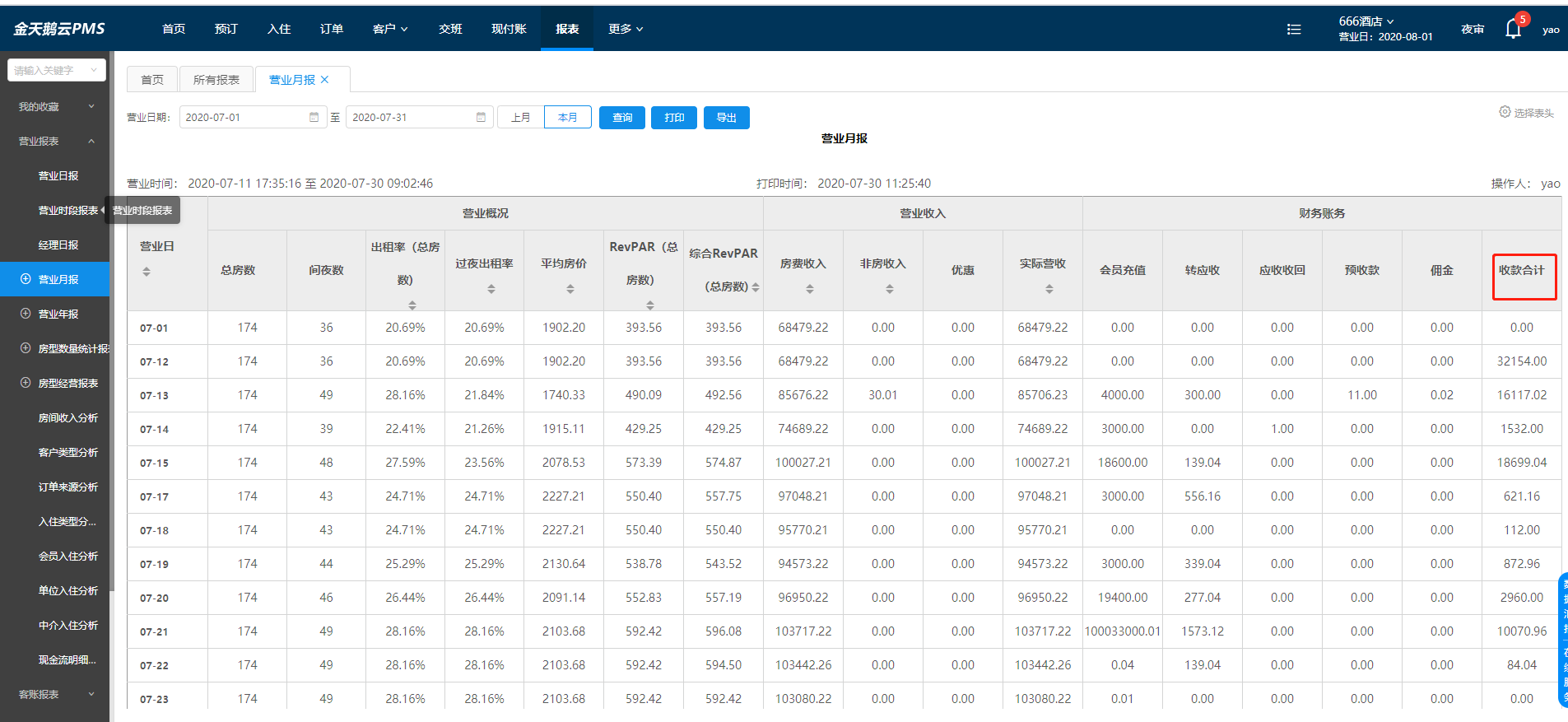This screenshot has height=722, width=1568.
Task: Click the 打印 button
Action: pos(674,117)
